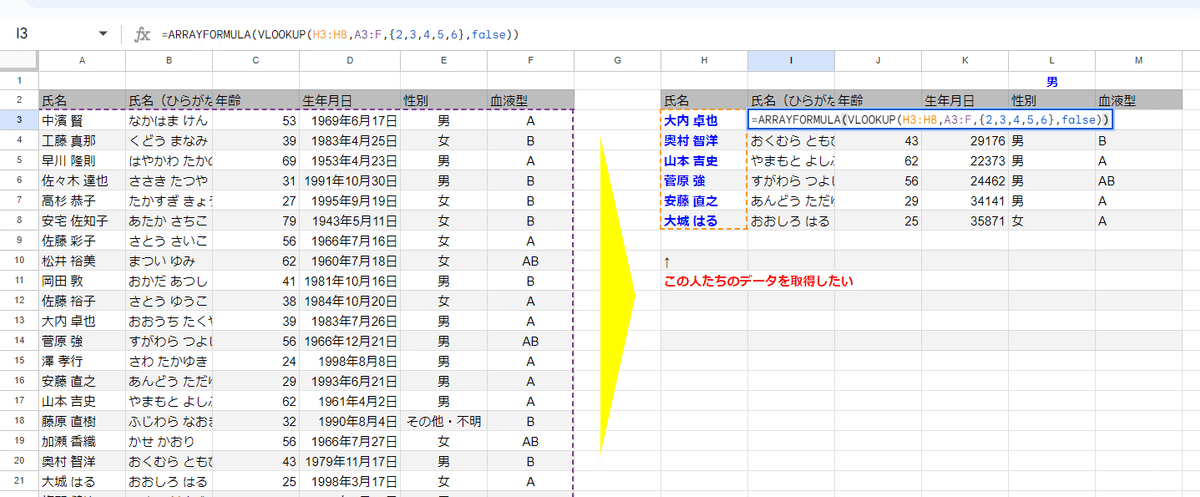Click blue 大内 卓也 in column H

704,120
